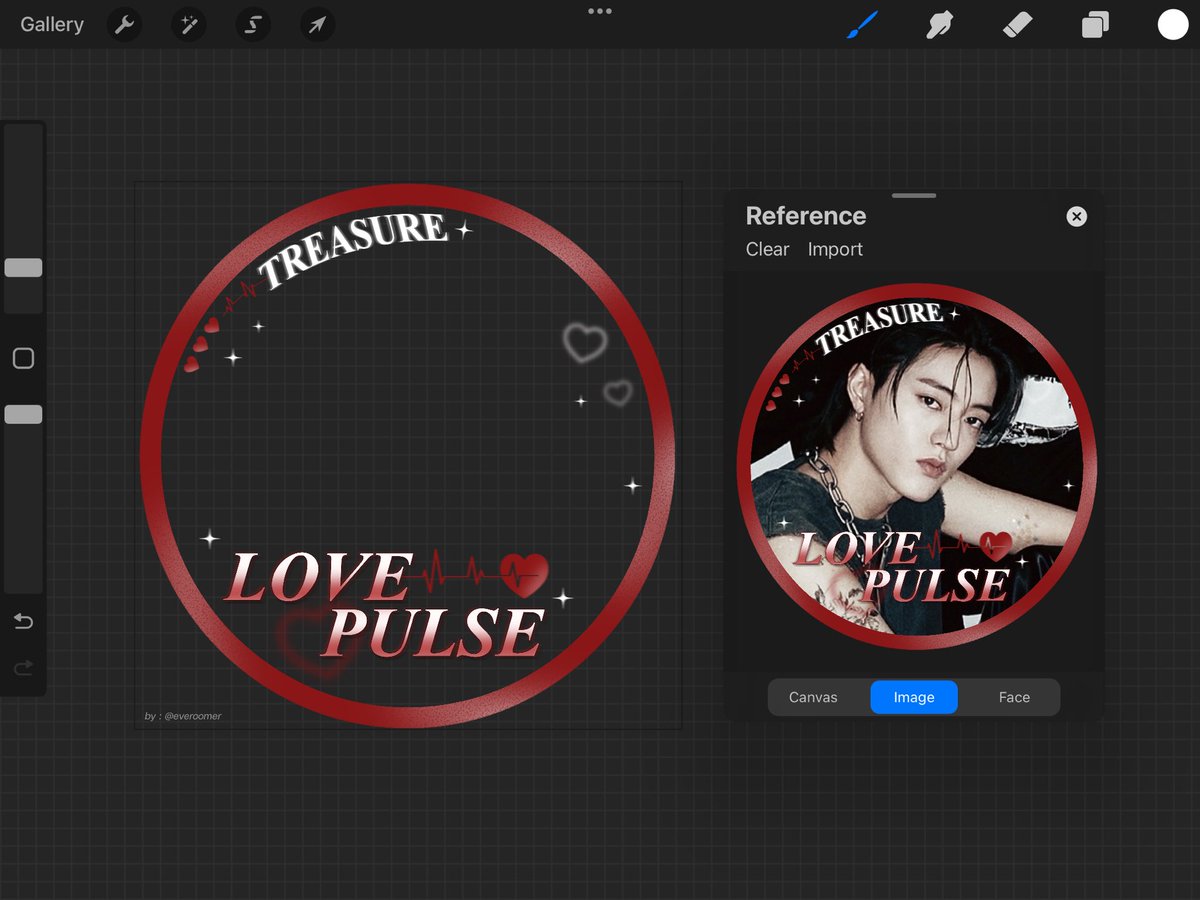Open the Adjustments magic wand menu

(188, 25)
